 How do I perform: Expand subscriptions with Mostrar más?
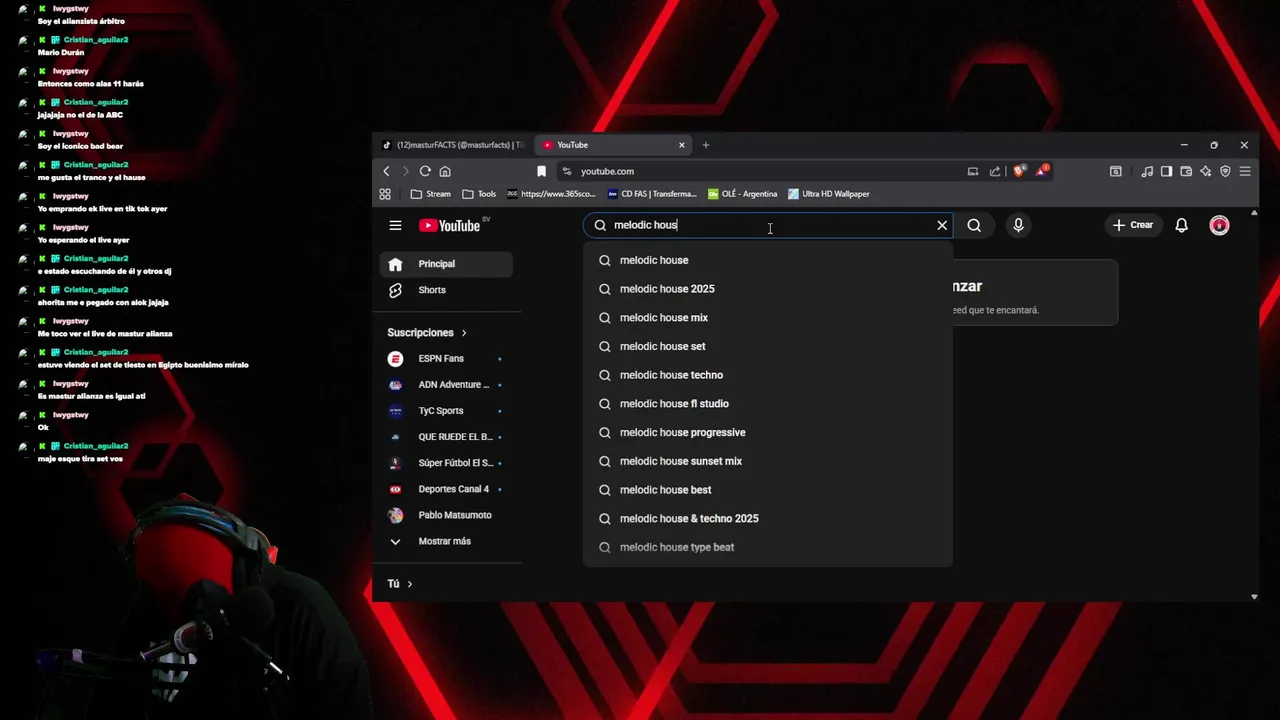tap(446, 541)
